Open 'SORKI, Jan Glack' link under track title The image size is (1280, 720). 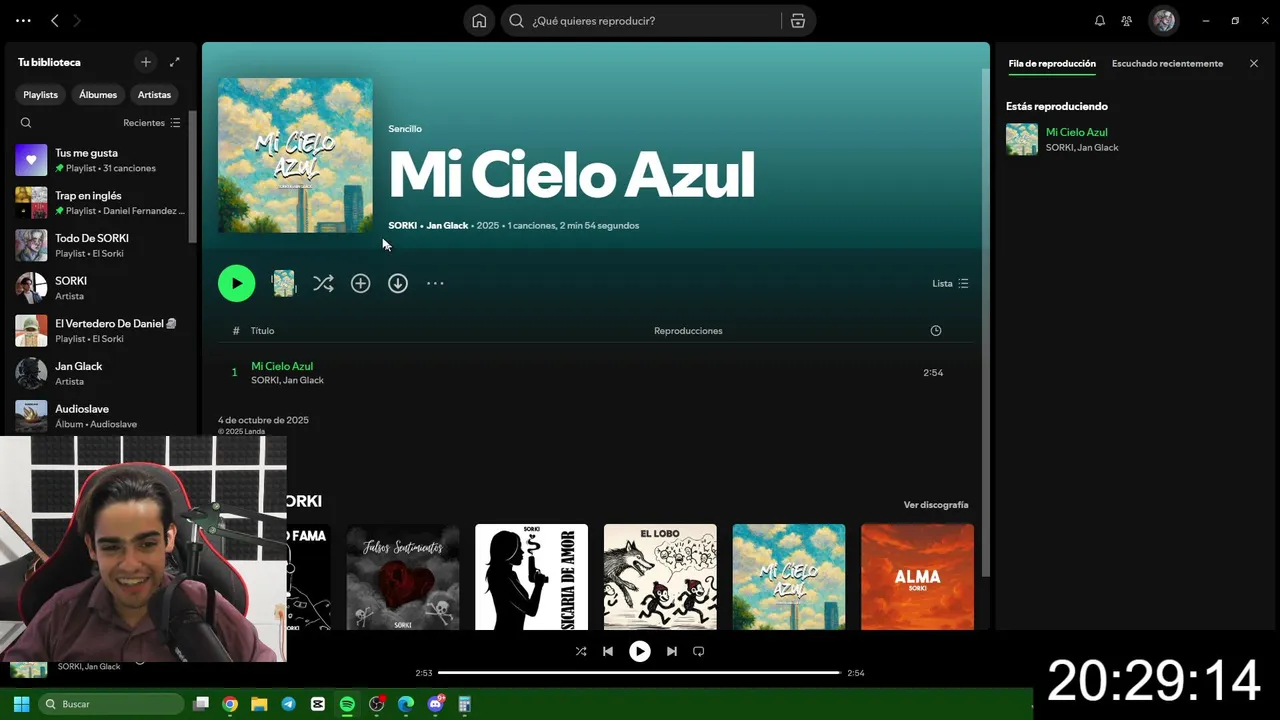pos(288,380)
